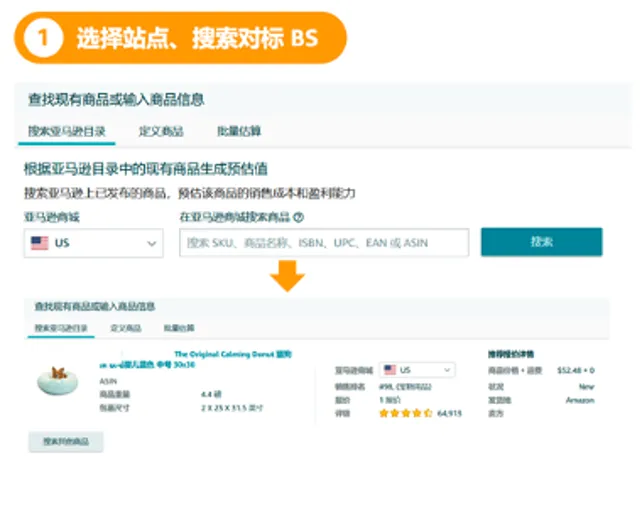The image size is (642, 528).
Task: Click the pet bed product thumbnail
Action: [59, 376]
